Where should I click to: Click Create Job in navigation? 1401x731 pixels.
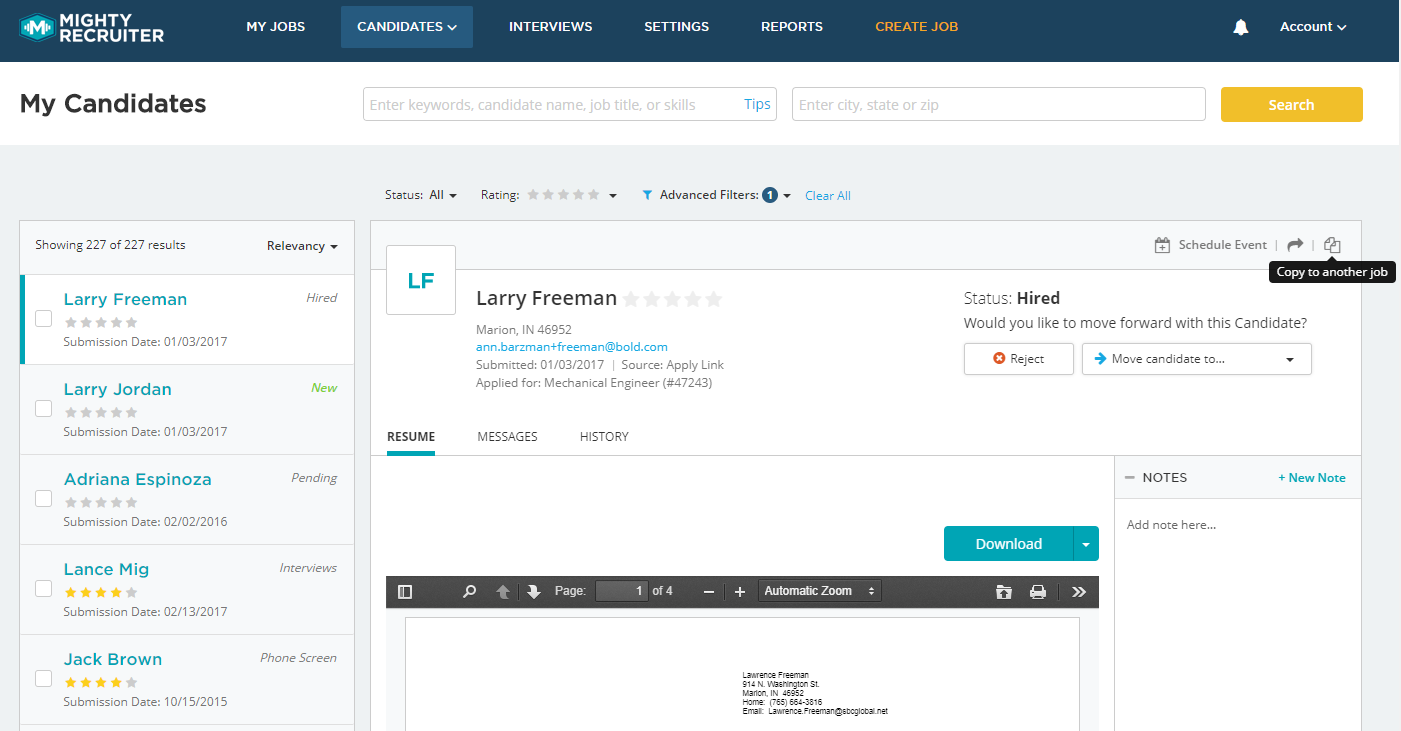point(917,27)
